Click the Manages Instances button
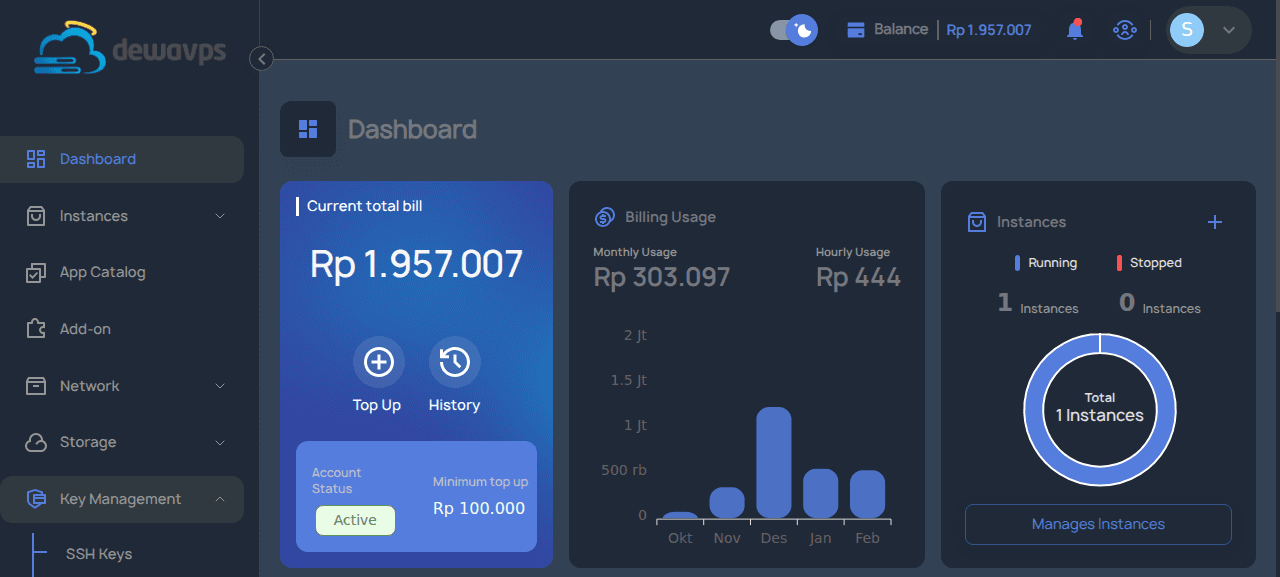Image resolution: width=1280 pixels, height=577 pixels. click(1098, 524)
